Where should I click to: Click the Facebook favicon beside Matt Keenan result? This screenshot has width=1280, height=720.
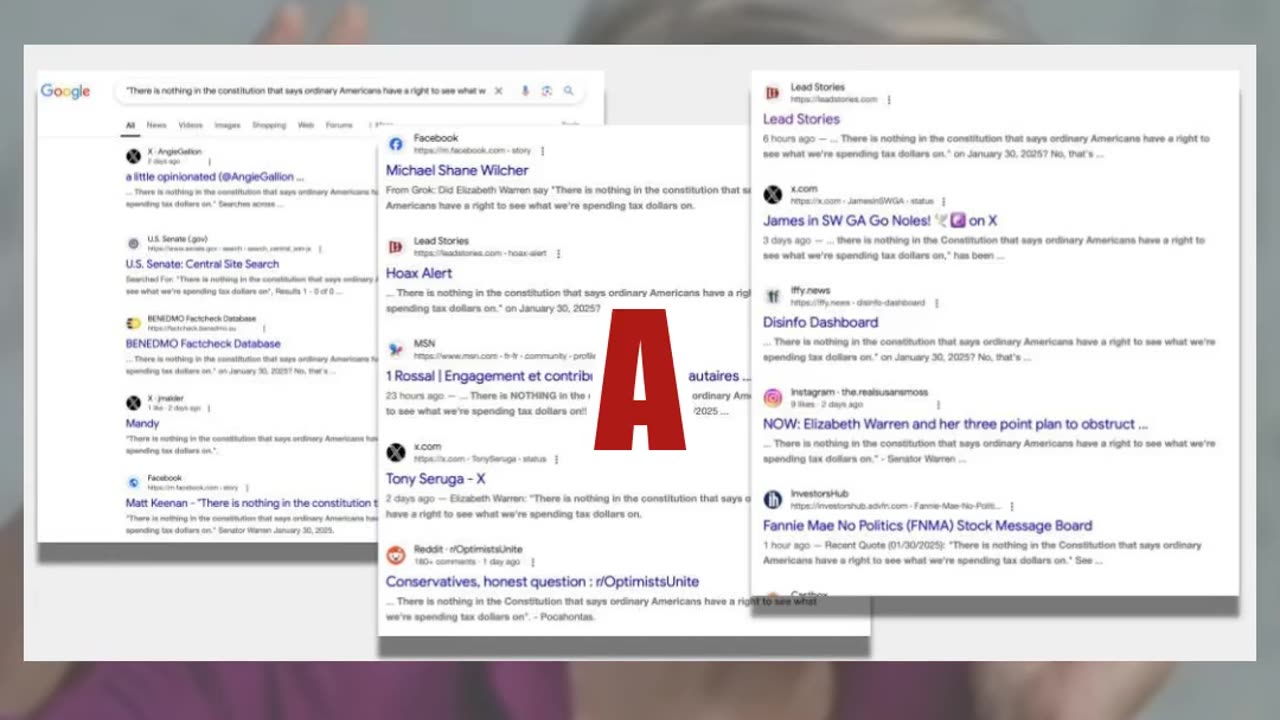[133, 482]
